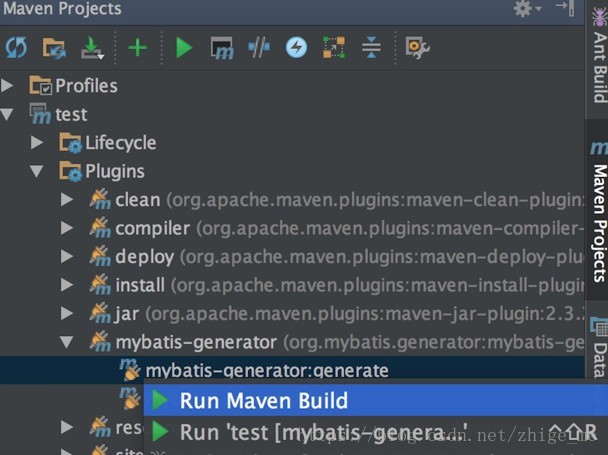Open the Maven Projects side tab
This screenshot has height=455, width=608.
[x=599, y=211]
